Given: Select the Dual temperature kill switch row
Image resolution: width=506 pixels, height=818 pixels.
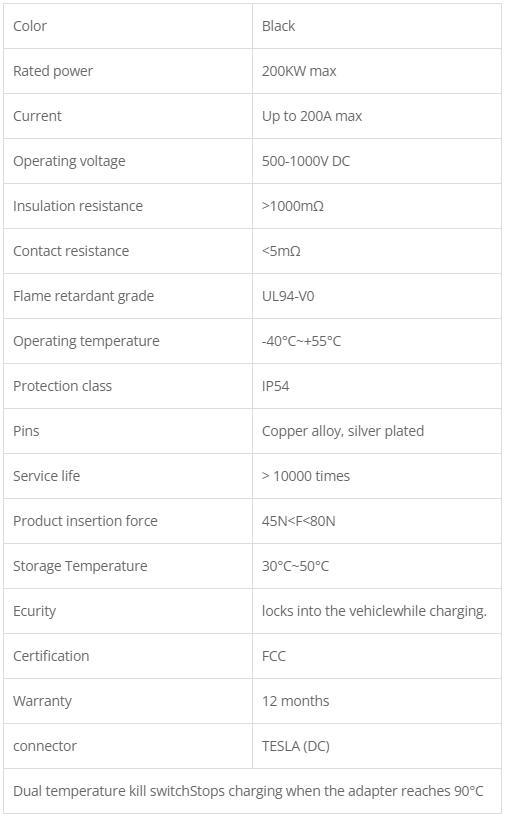Looking at the screenshot, I should [x=252, y=791].
